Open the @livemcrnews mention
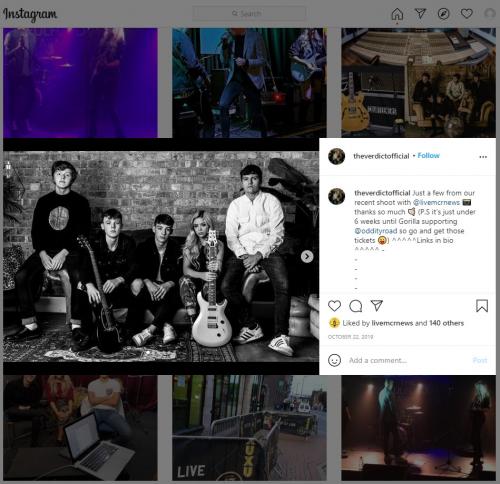 click(436, 202)
